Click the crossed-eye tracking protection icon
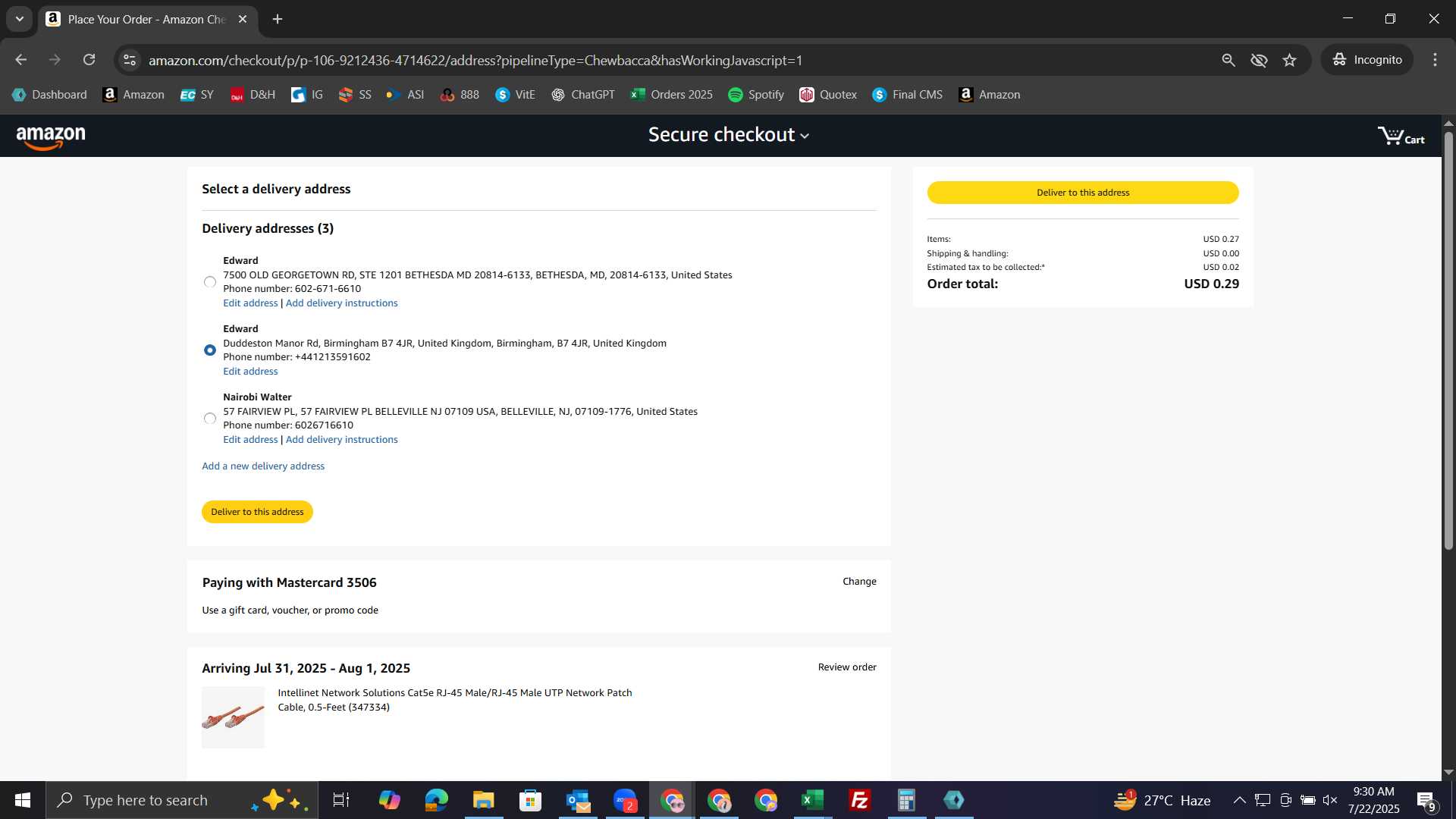Image resolution: width=1456 pixels, height=819 pixels. (1259, 60)
